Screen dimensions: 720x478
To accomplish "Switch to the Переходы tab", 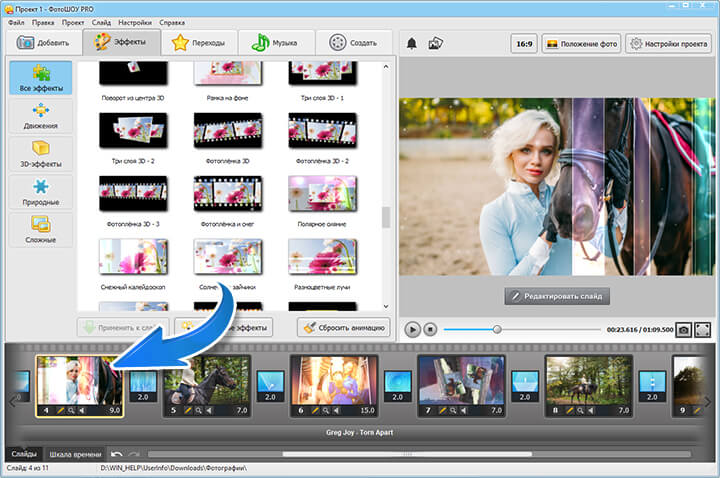I will (x=199, y=43).
